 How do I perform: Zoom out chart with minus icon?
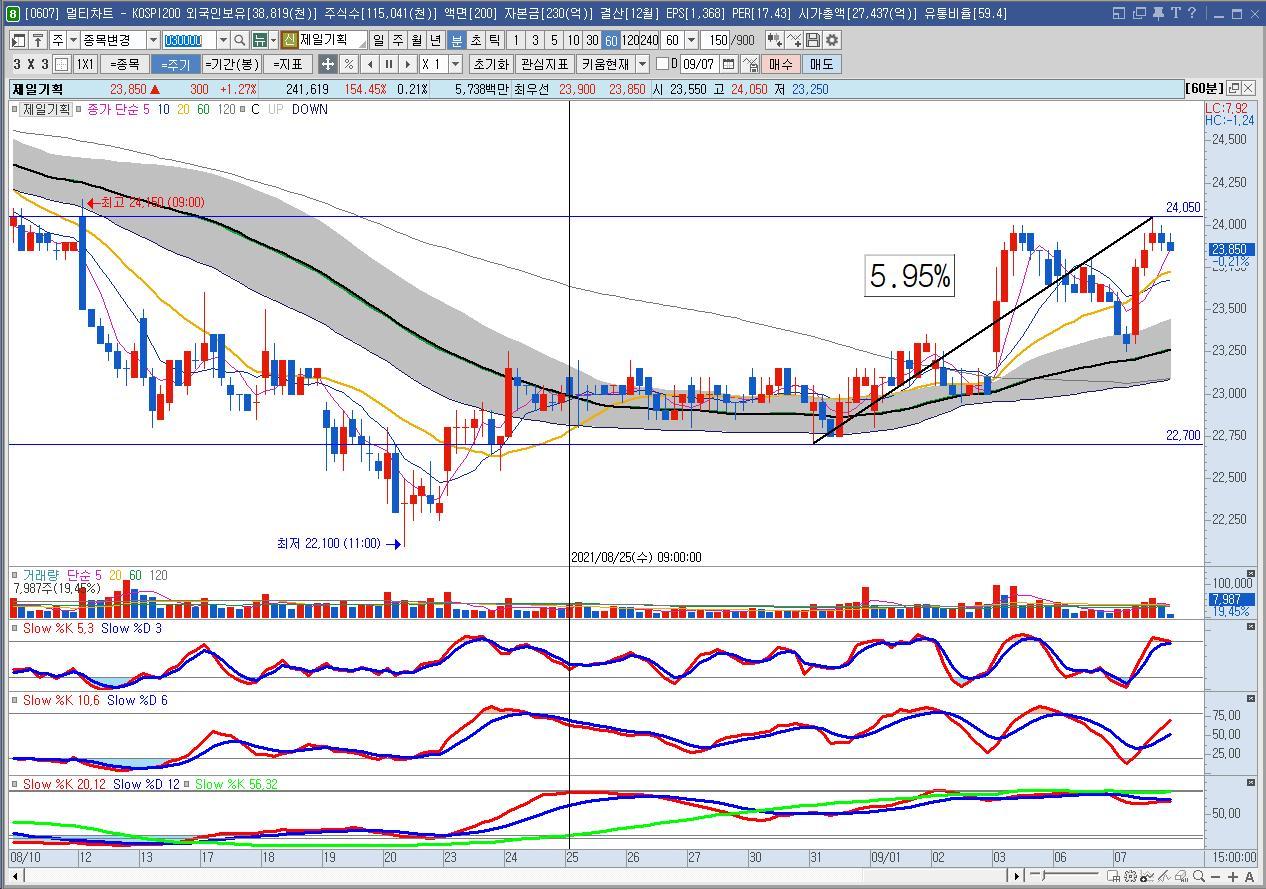point(1215,876)
